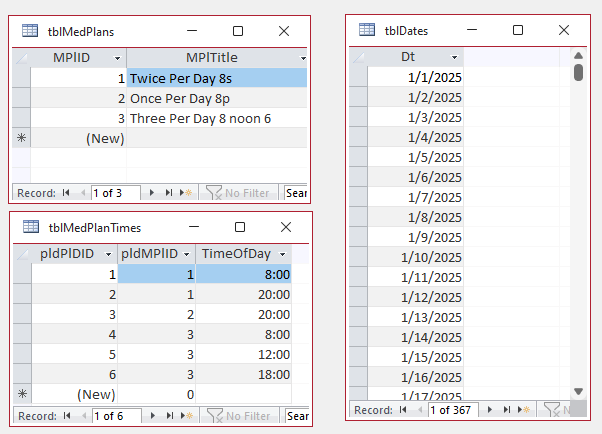Go to last record in tblMedPlans
The height and width of the screenshot is (434, 602).
point(169,192)
